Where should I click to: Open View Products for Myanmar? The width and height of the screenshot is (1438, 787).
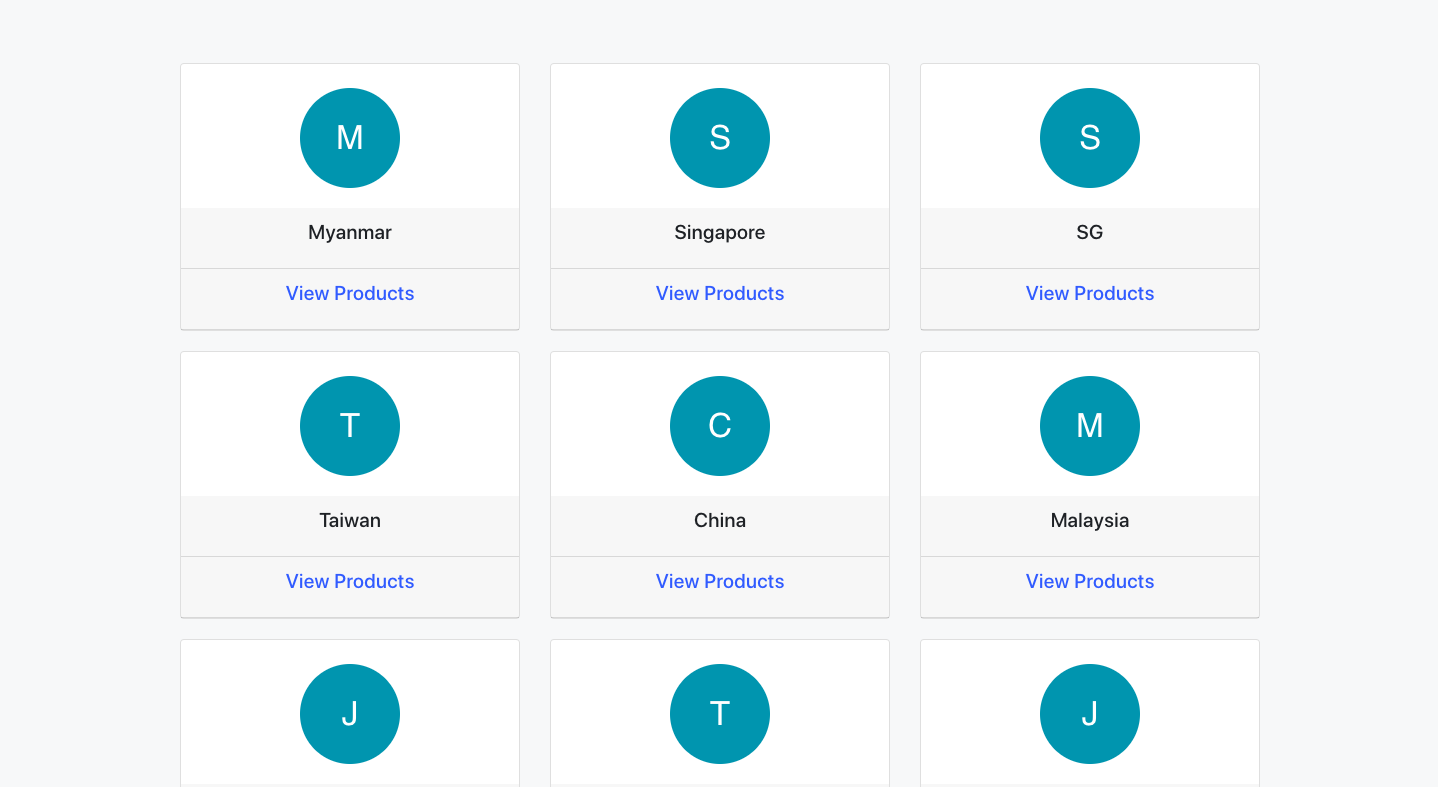[350, 293]
